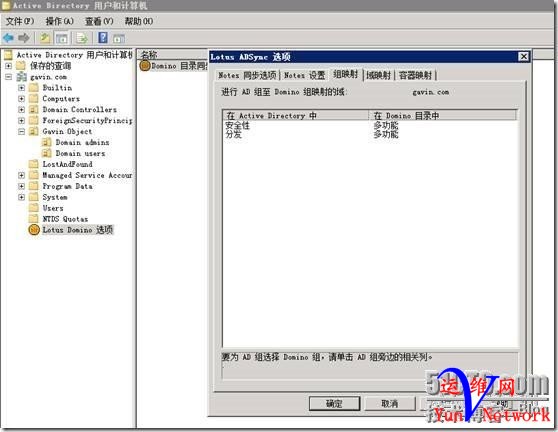Select the Domain users tree label

tap(80, 153)
